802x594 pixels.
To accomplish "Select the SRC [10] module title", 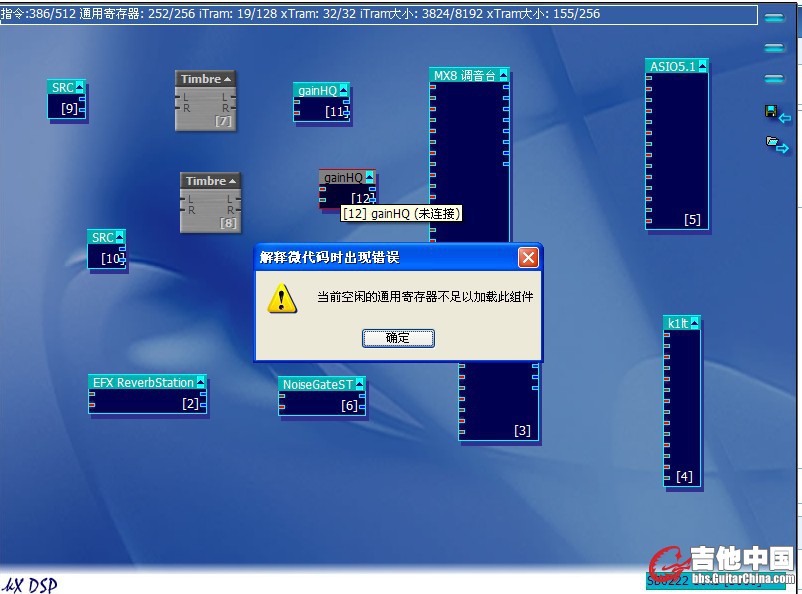I will click(x=102, y=237).
